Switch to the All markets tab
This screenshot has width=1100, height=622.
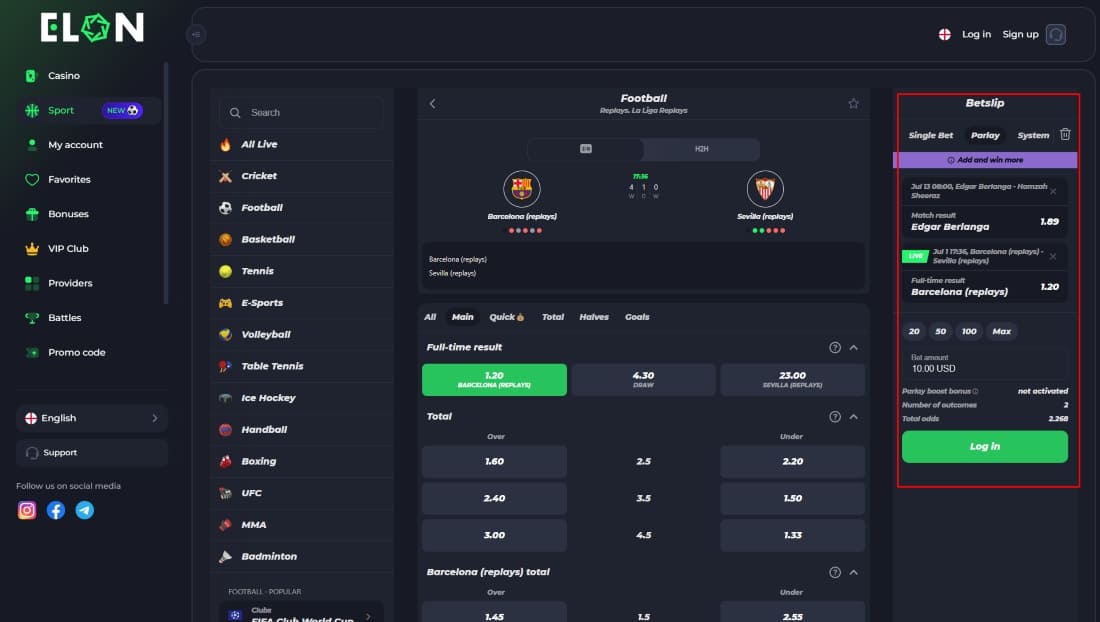[430, 317]
